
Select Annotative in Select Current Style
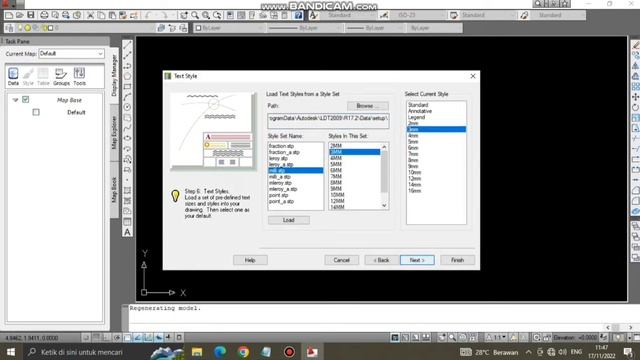click(x=420, y=111)
